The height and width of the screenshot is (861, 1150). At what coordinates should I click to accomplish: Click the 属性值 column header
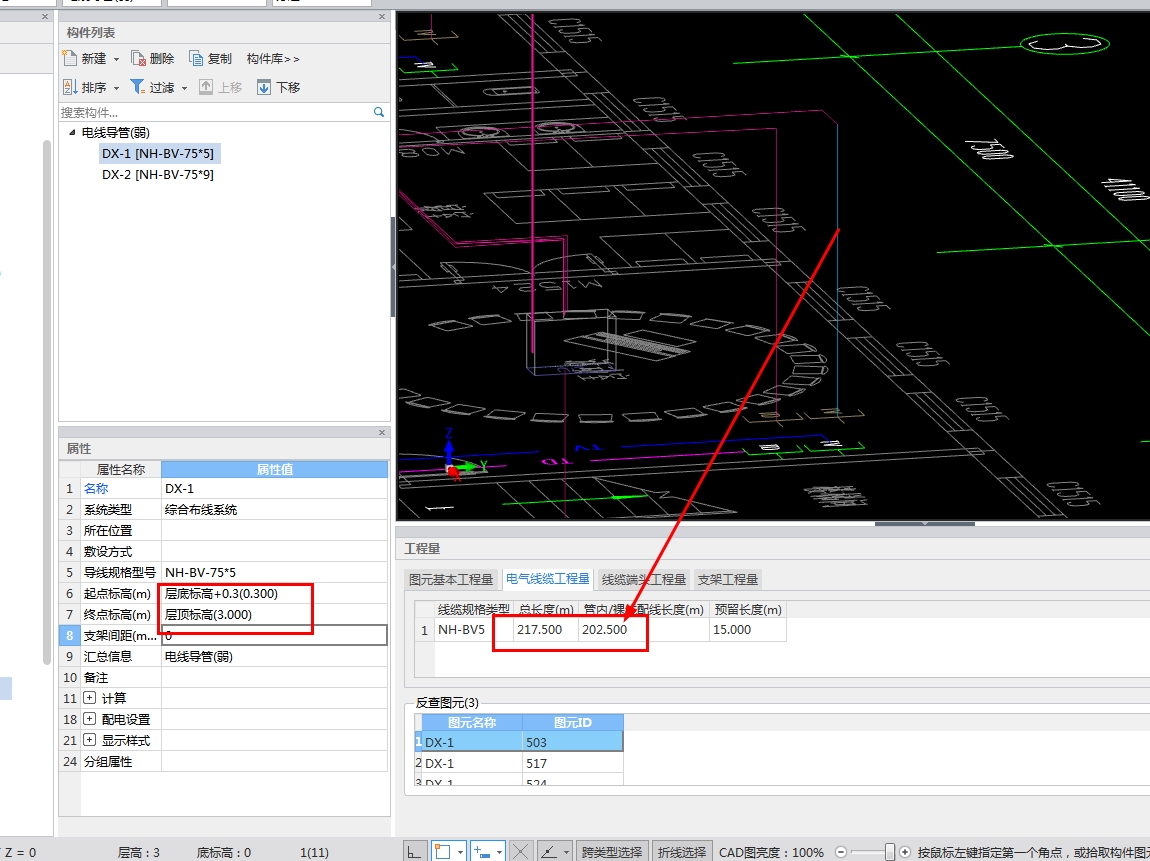(274, 469)
